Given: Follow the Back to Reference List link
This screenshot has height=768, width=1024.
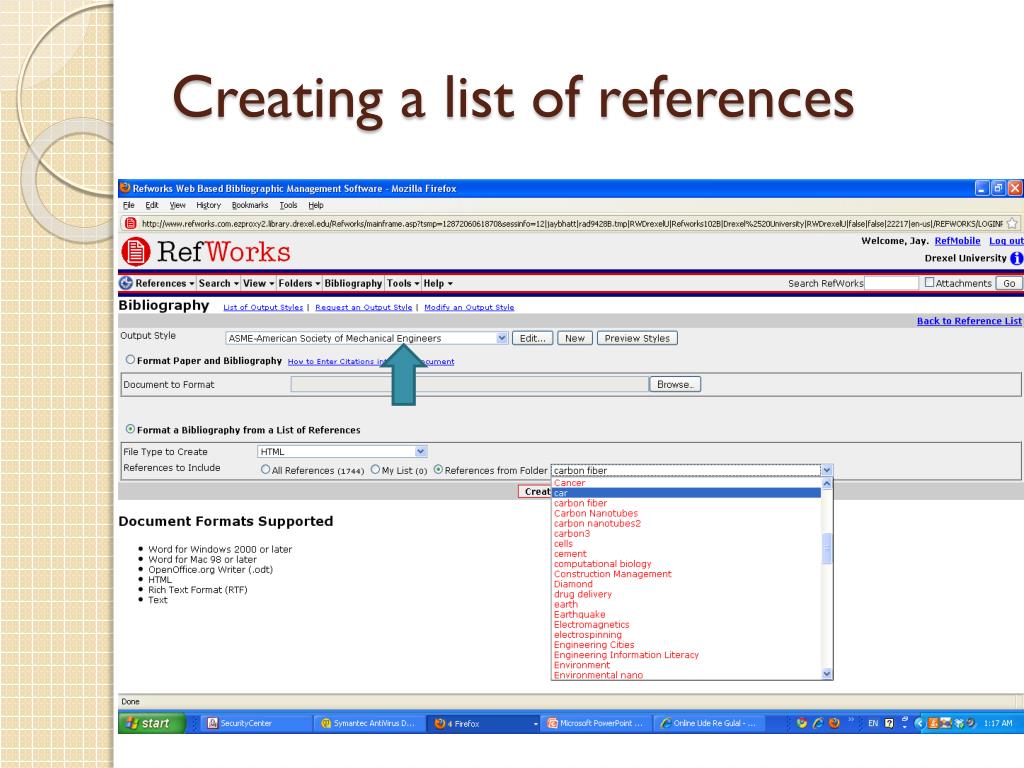Looking at the screenshot, I should [x=969, y=321].
